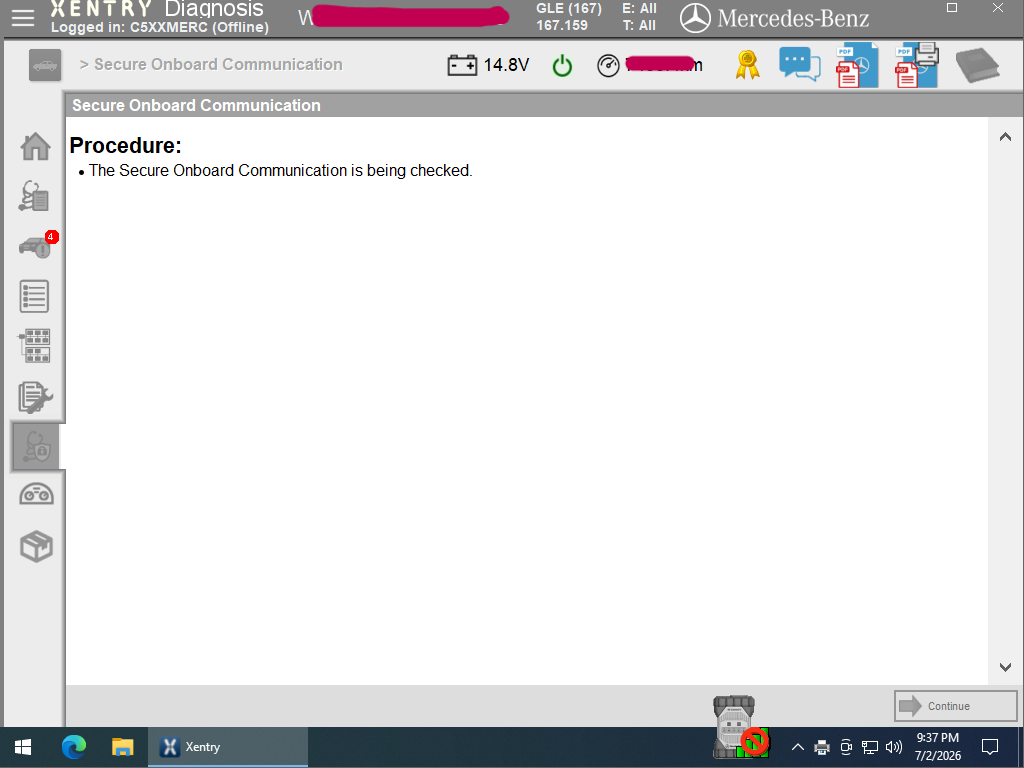Click the Secure Onboard Communication breadcrumb

coord(218,65)
